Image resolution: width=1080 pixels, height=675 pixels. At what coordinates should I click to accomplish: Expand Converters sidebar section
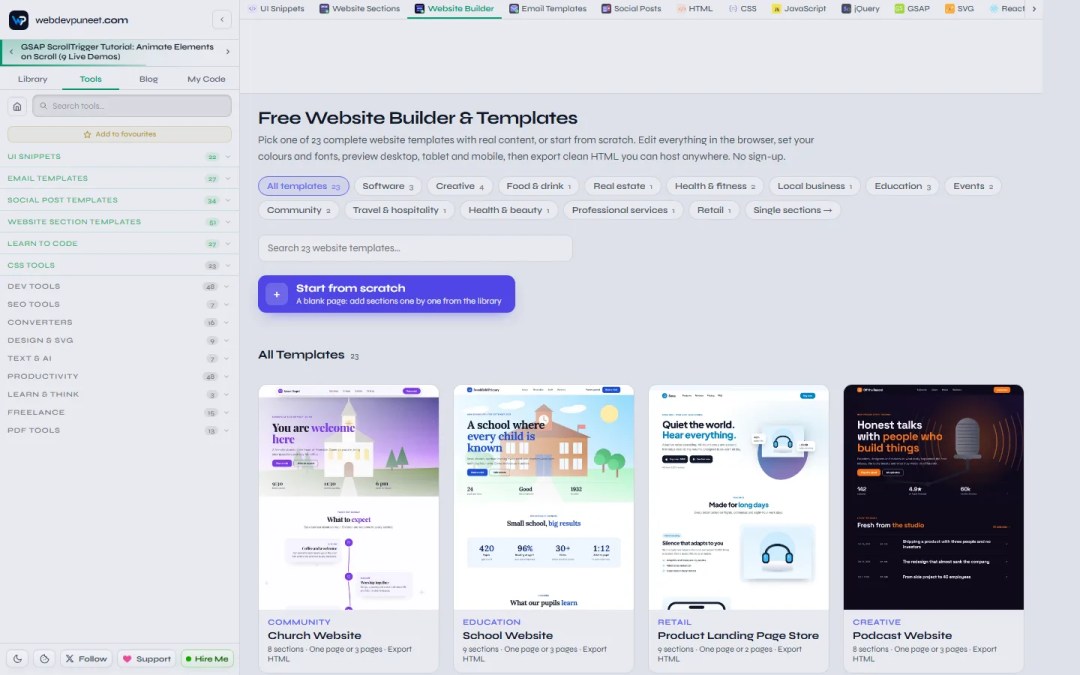click(119, 322)
